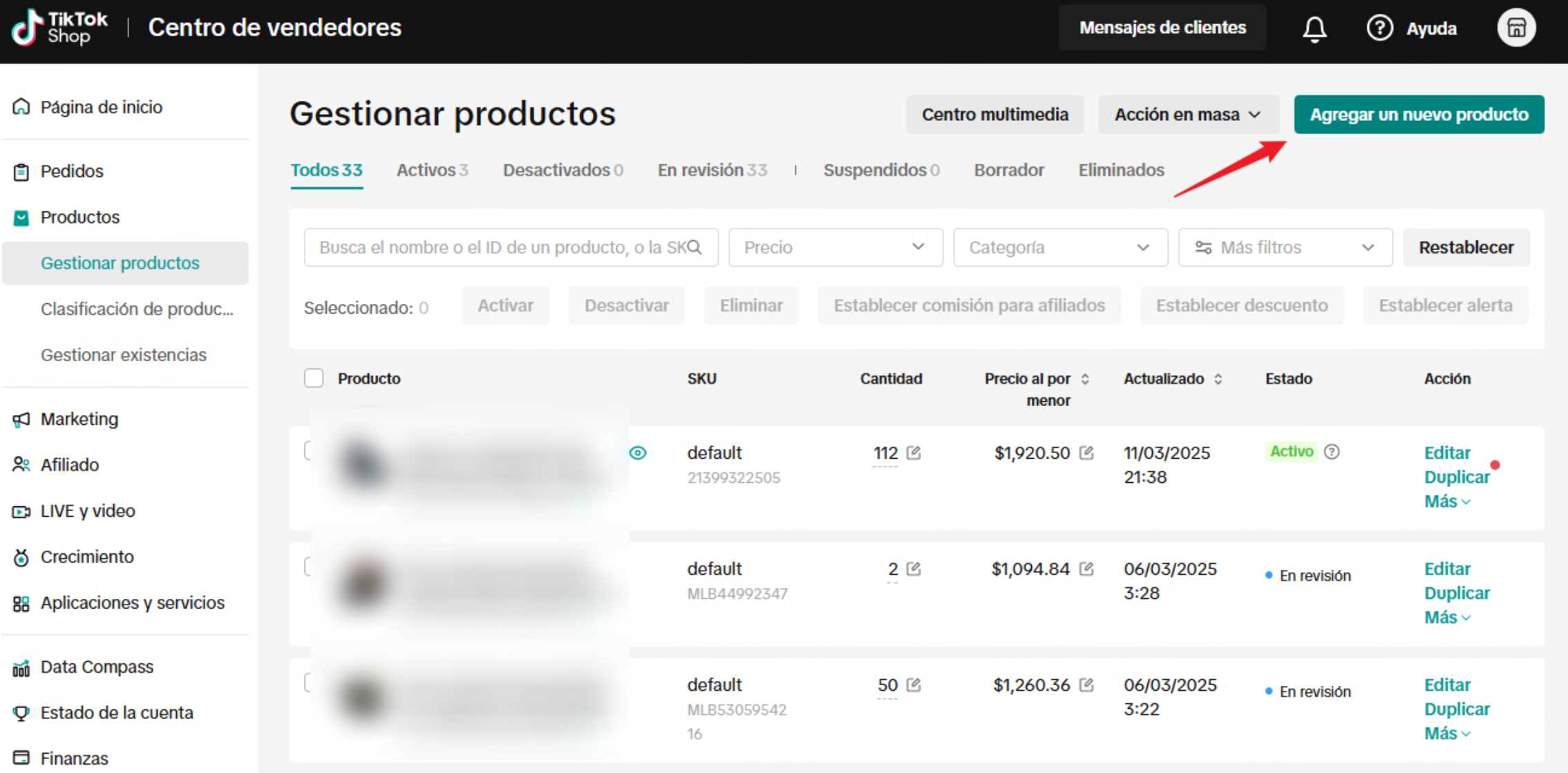Edit quantity 2 with pencil icon
The image size is (1568, 773).
[914, 569]
